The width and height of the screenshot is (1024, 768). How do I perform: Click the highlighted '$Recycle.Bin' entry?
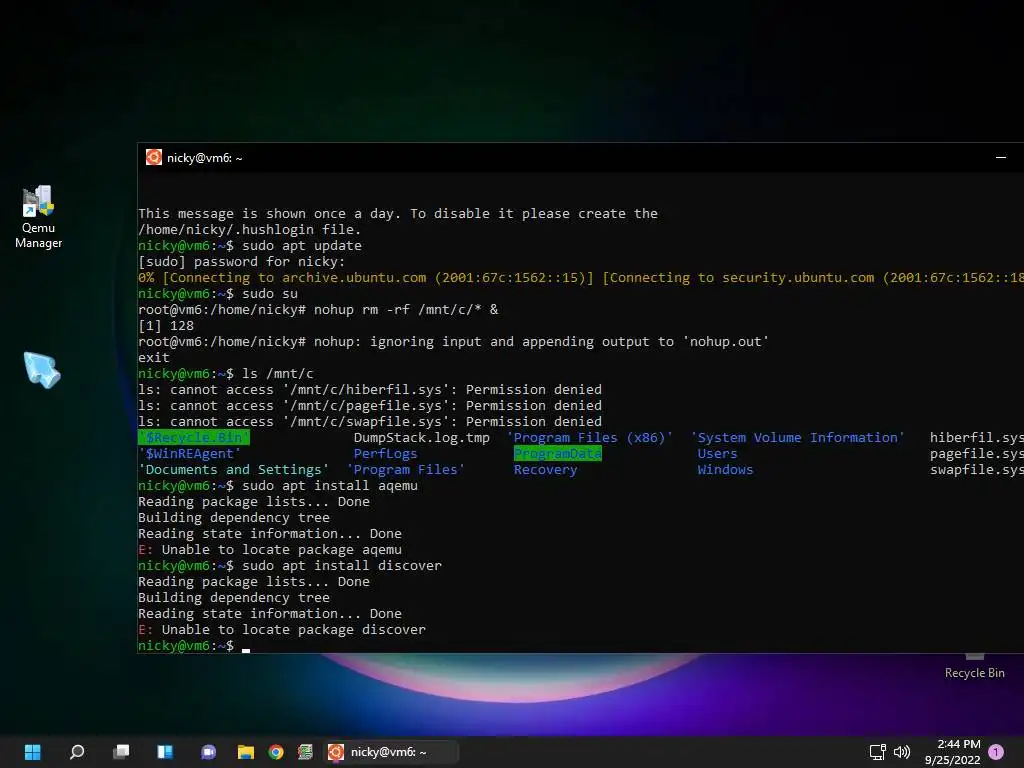click(x=194, y=438)
